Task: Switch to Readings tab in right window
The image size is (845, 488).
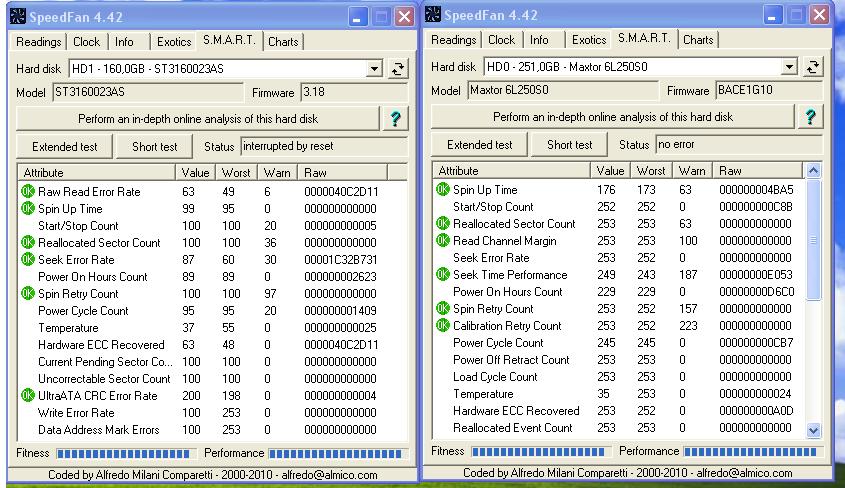Action: coord(453,40)
